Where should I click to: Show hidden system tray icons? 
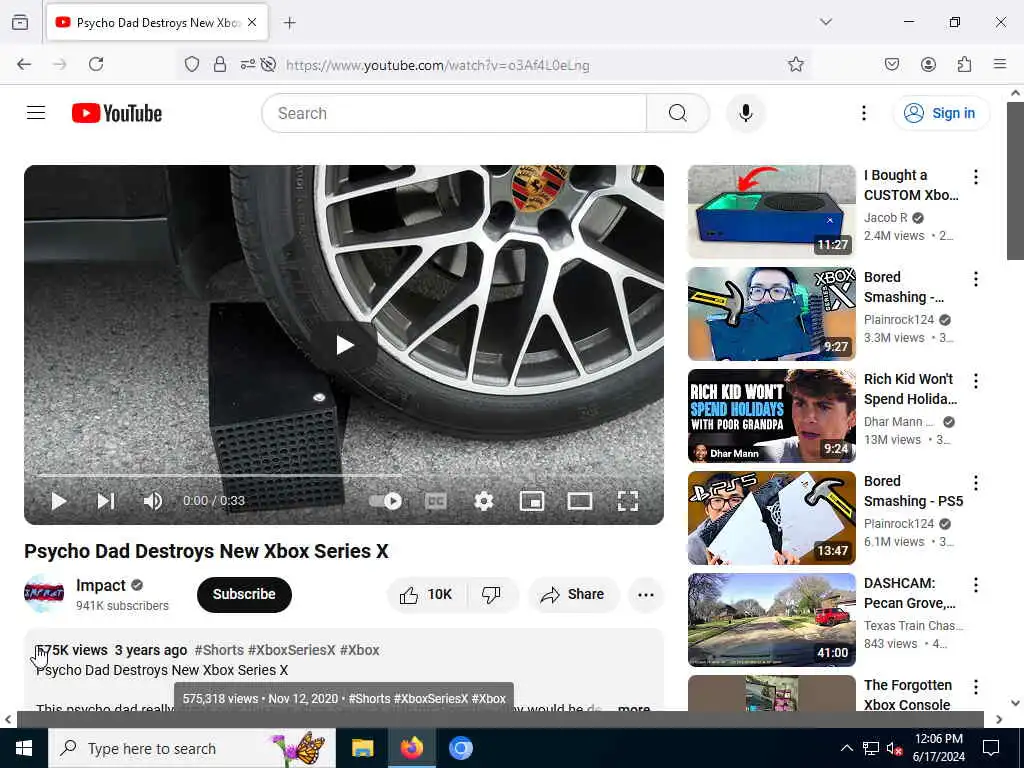[x=846, y=748]
